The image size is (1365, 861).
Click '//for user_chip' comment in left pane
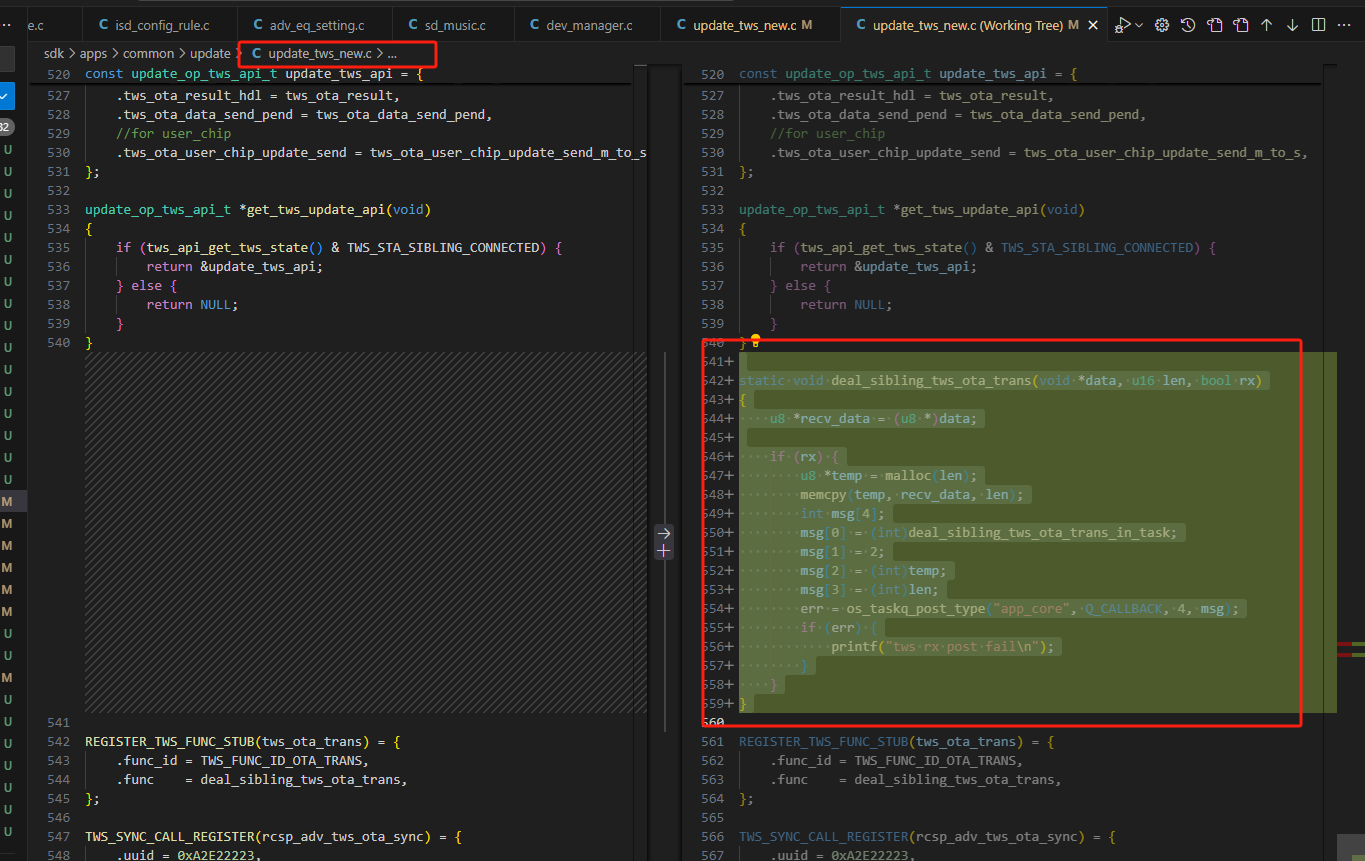click(173, 133)
